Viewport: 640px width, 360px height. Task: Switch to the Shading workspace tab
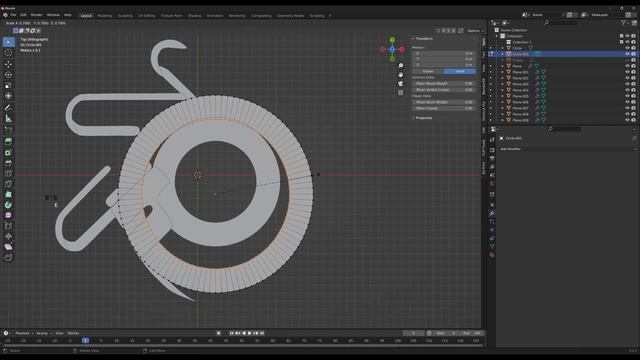coord(194,16)
